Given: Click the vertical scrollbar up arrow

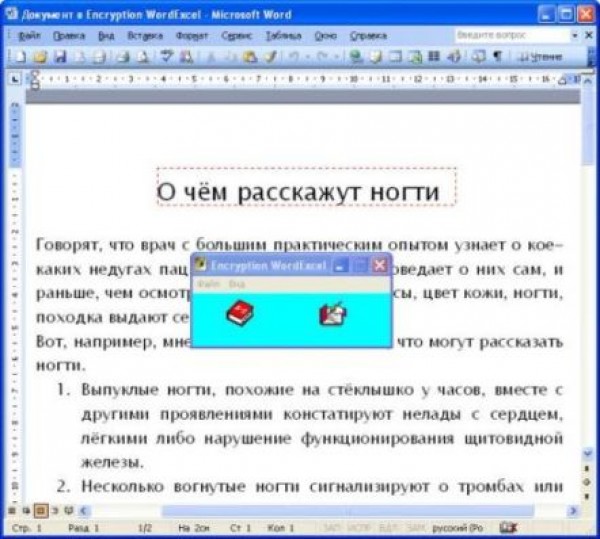Looking at the screenshot, I should pos(587,81).
